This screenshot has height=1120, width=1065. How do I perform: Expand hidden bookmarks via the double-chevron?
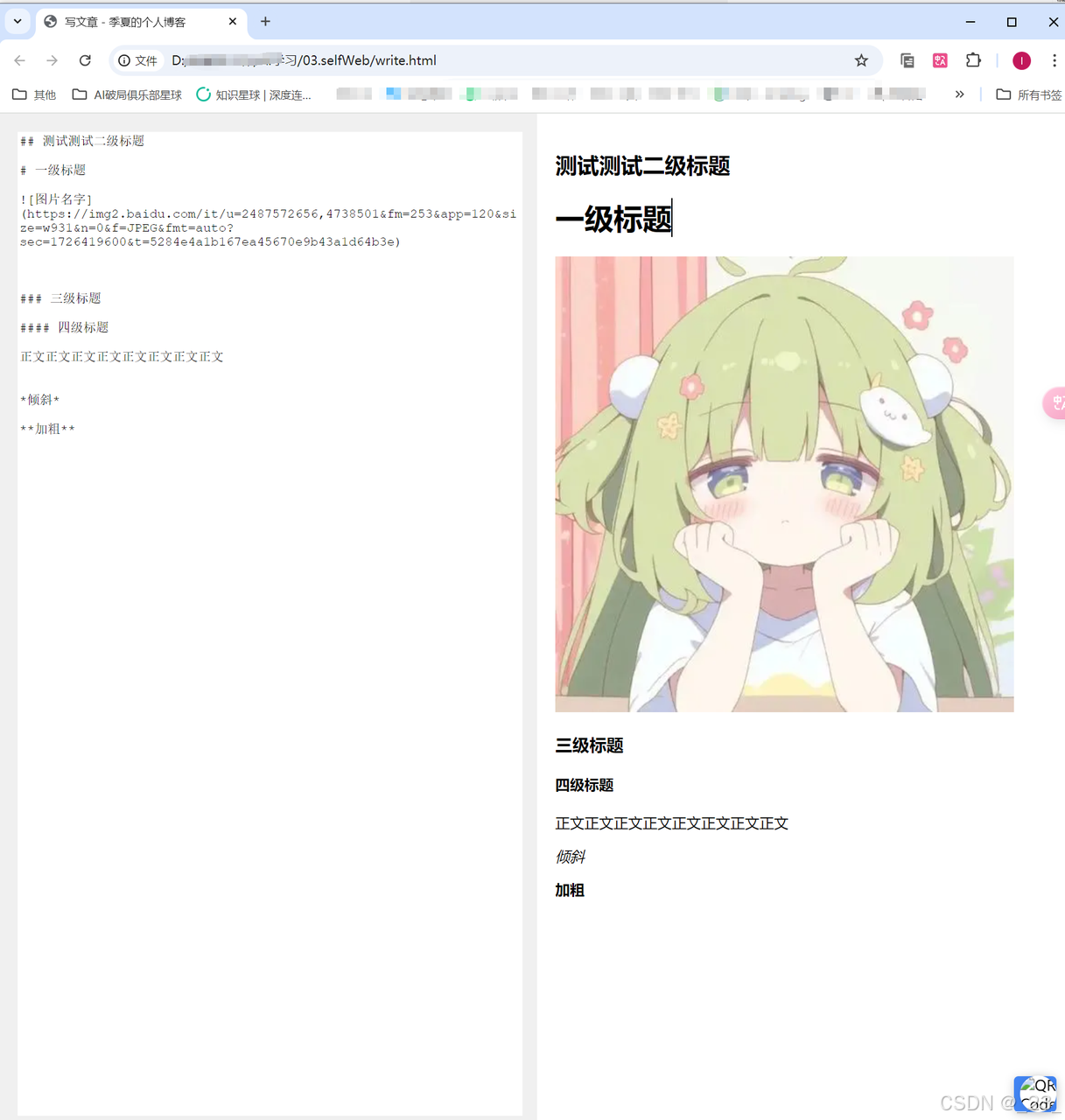click(x=960, y=94)
